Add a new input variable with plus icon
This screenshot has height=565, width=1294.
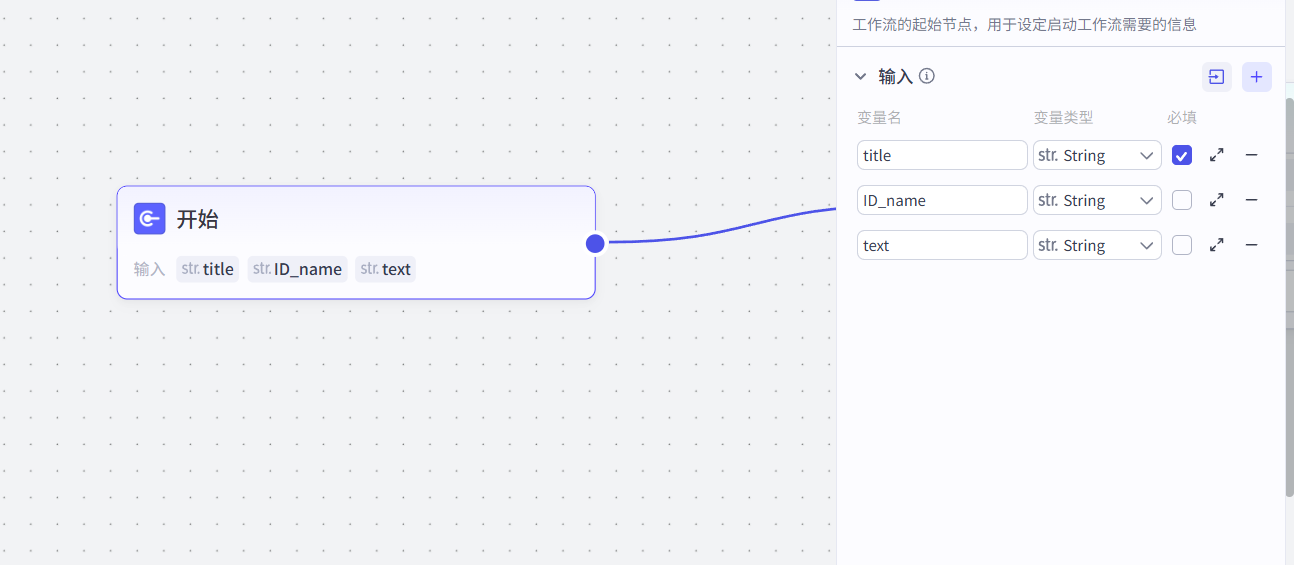[x=1256, y=77]
